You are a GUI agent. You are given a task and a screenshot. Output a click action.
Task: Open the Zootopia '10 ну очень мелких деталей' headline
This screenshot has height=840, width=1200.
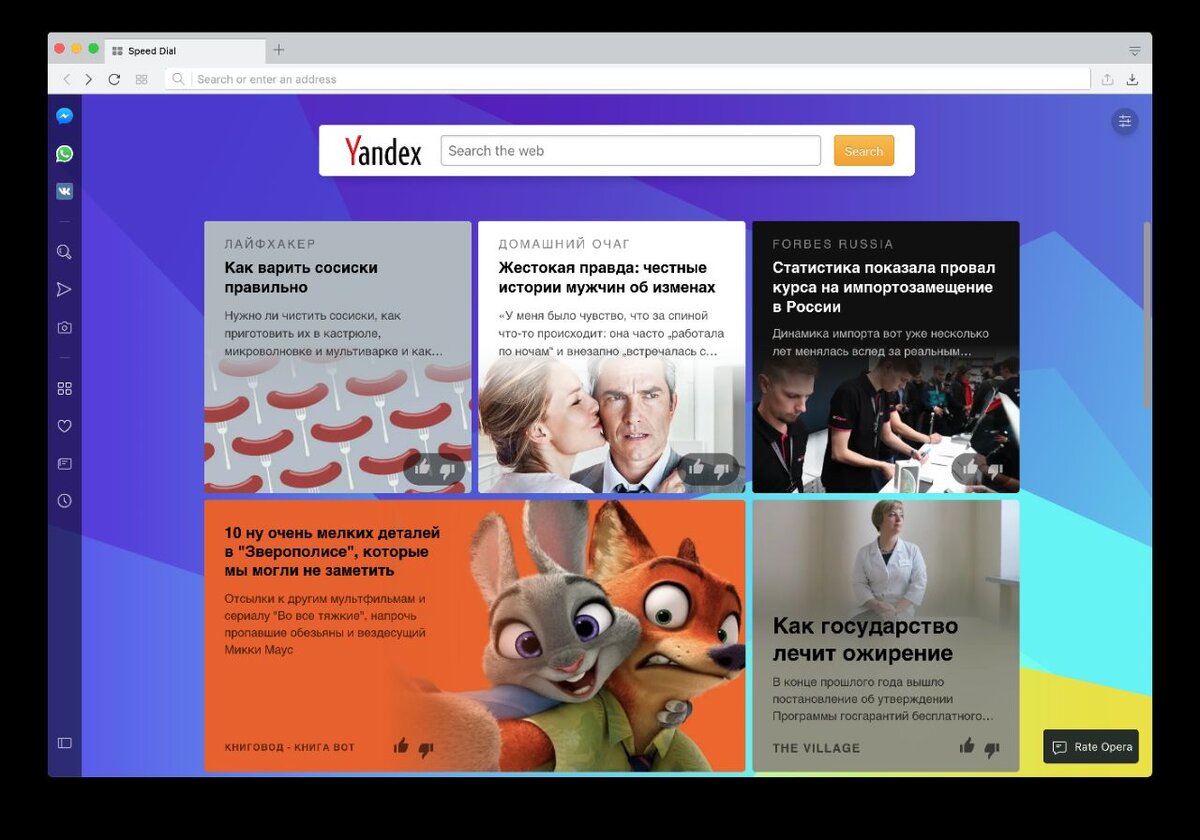click(332, 551)
